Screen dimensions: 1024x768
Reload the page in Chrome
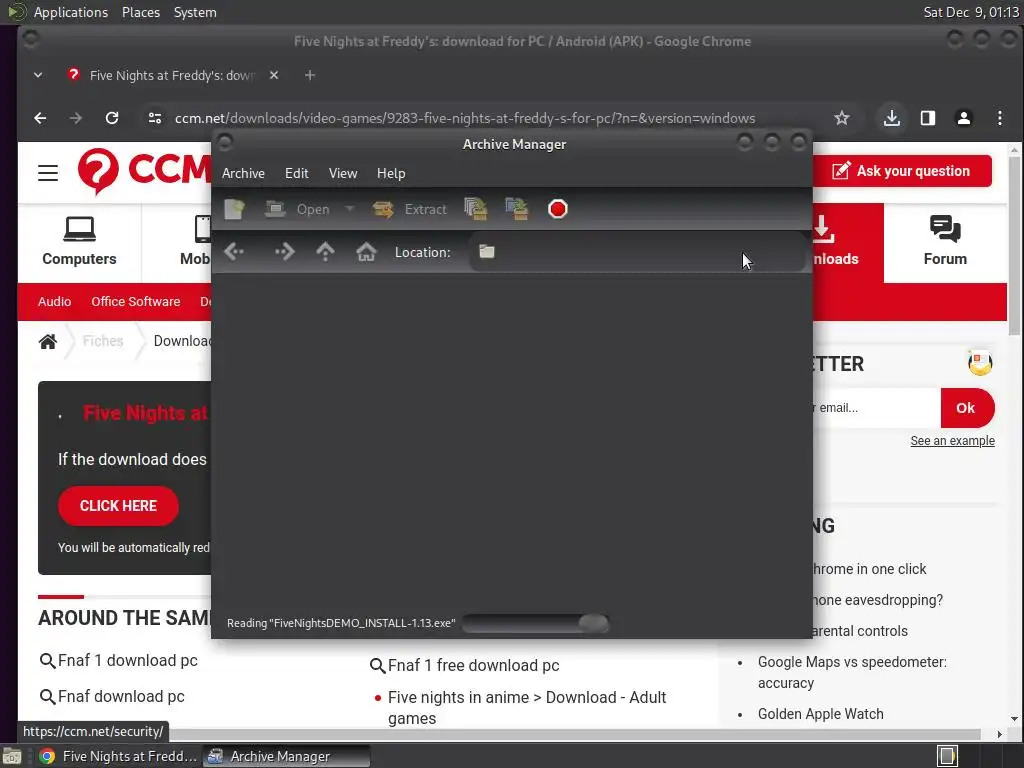click(112, 118)
